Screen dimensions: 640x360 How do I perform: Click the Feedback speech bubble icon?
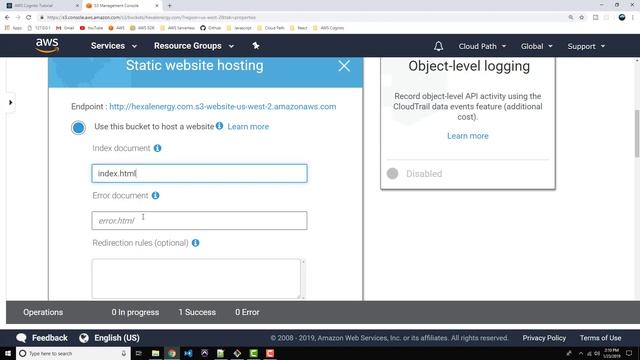click(x=21, y=338)
